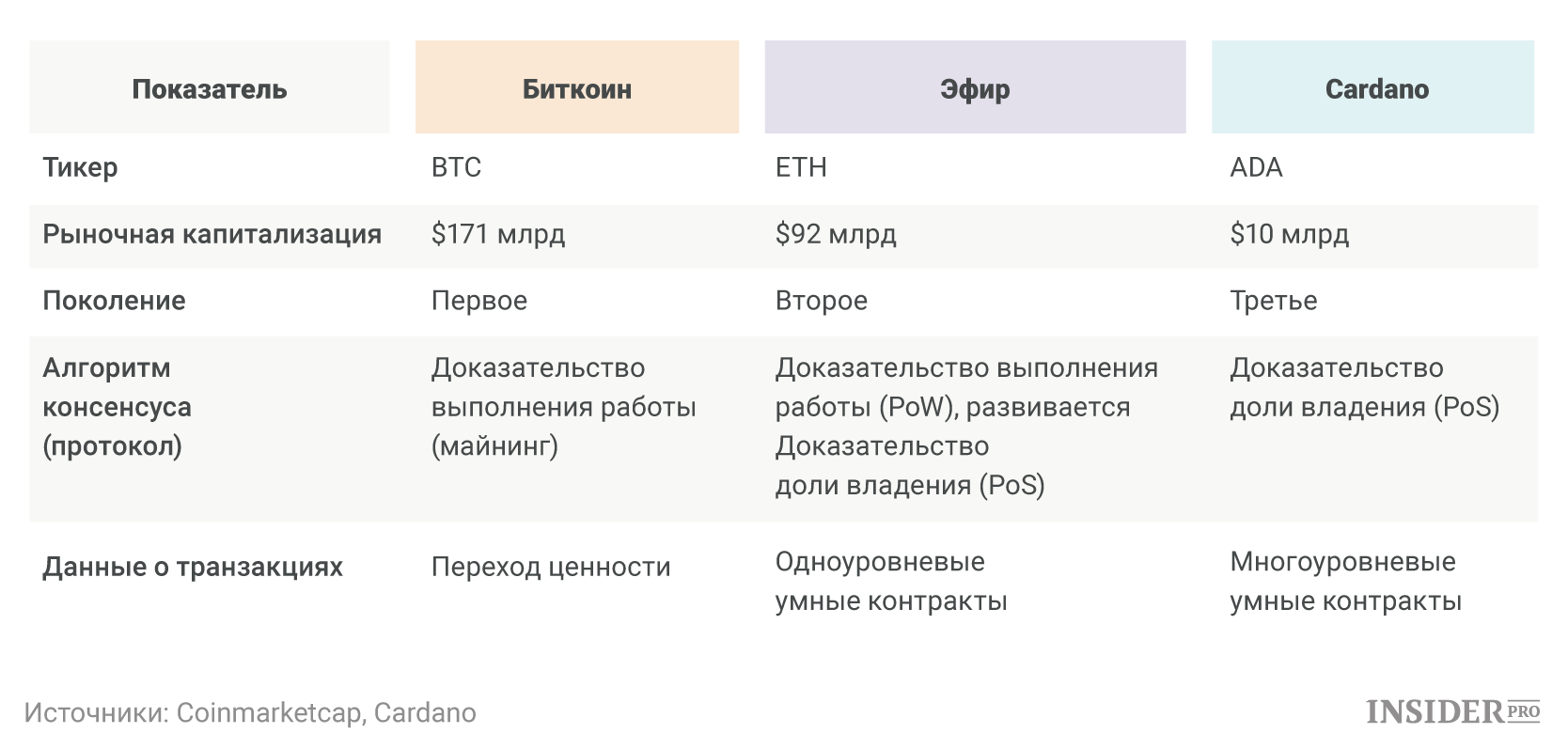
Task: Click the Переход ценности cell
Action: tap(551, 567)
